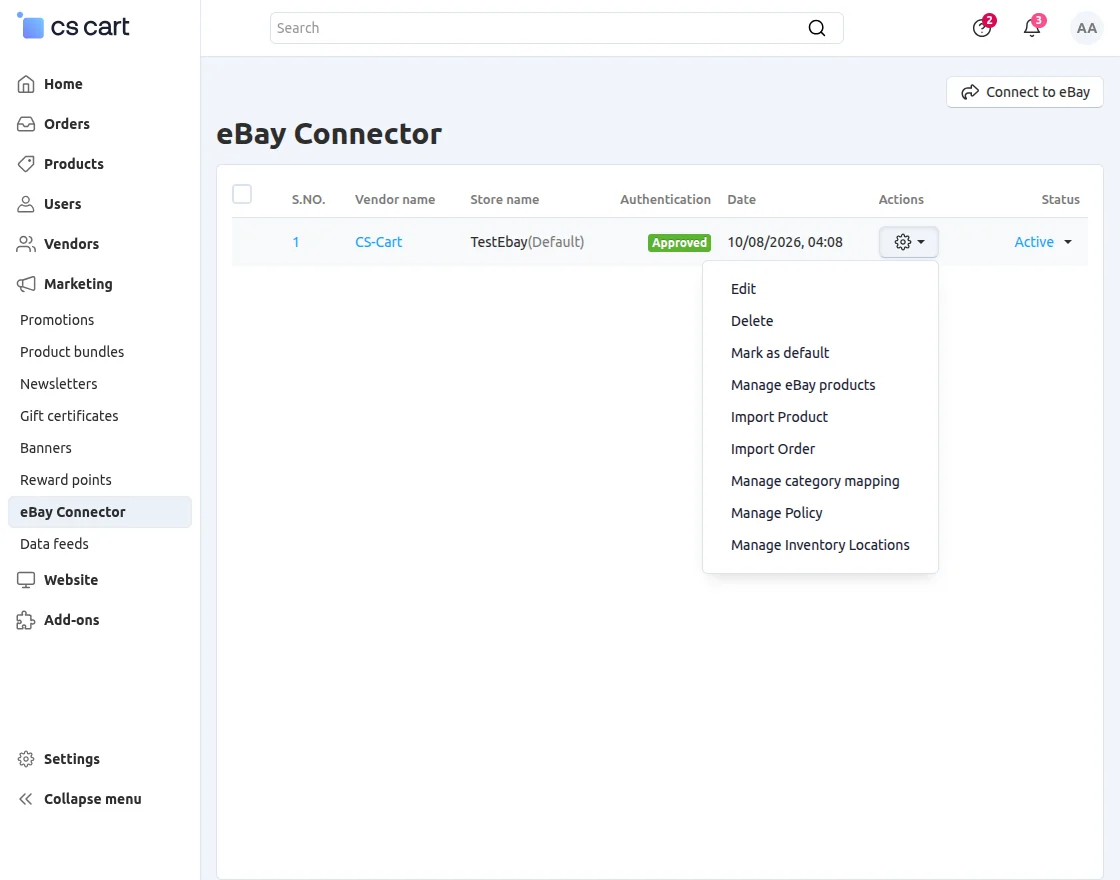Click the Settings gear icon in sidebar
1120x880 pixels.
(x=26, y=759)
